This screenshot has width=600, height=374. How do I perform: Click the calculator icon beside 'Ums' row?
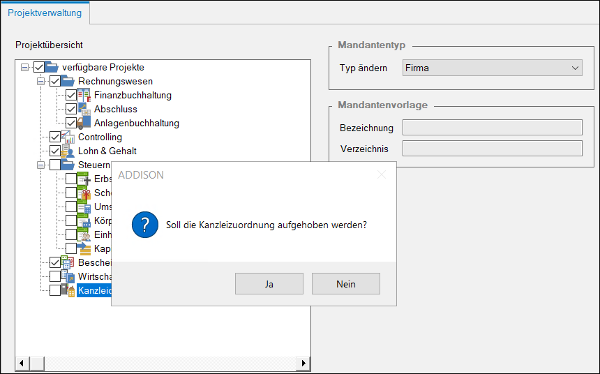point(84,207)
